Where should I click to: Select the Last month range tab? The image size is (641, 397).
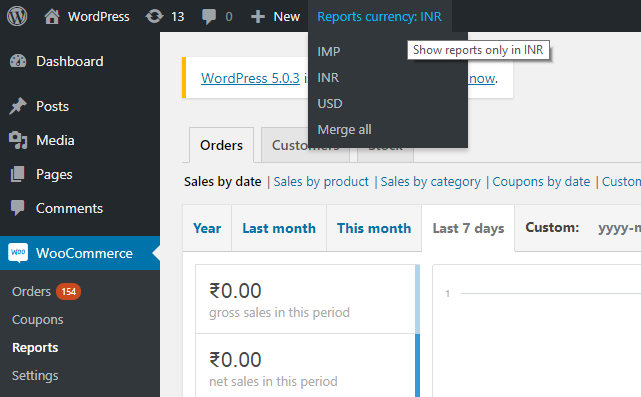[x=279, y=228]
